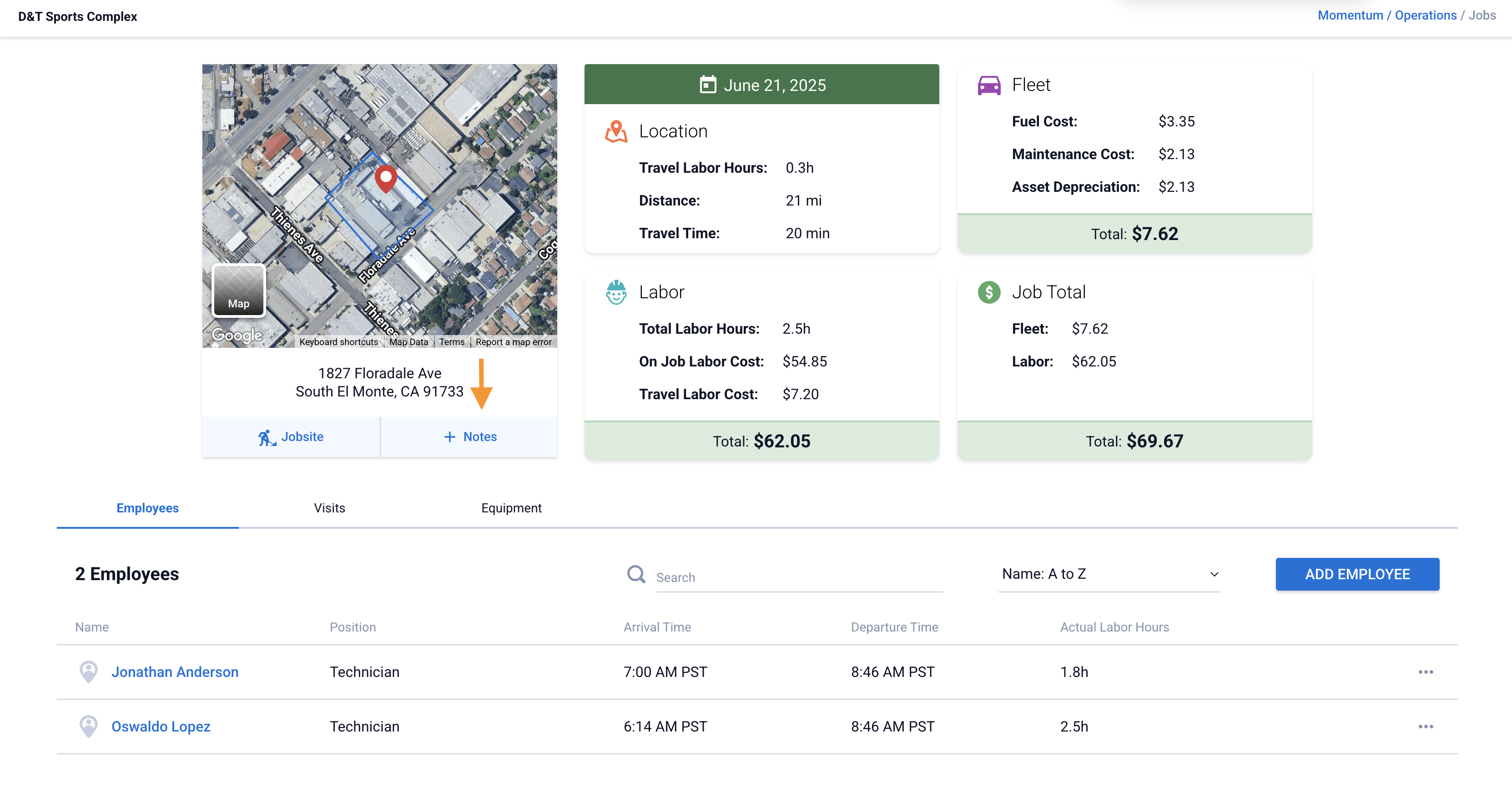Image resolution: width=1512 pixels, height=802 pixels.
Task: Click the Operations breadcrumb link
Action: [1425, 16]
